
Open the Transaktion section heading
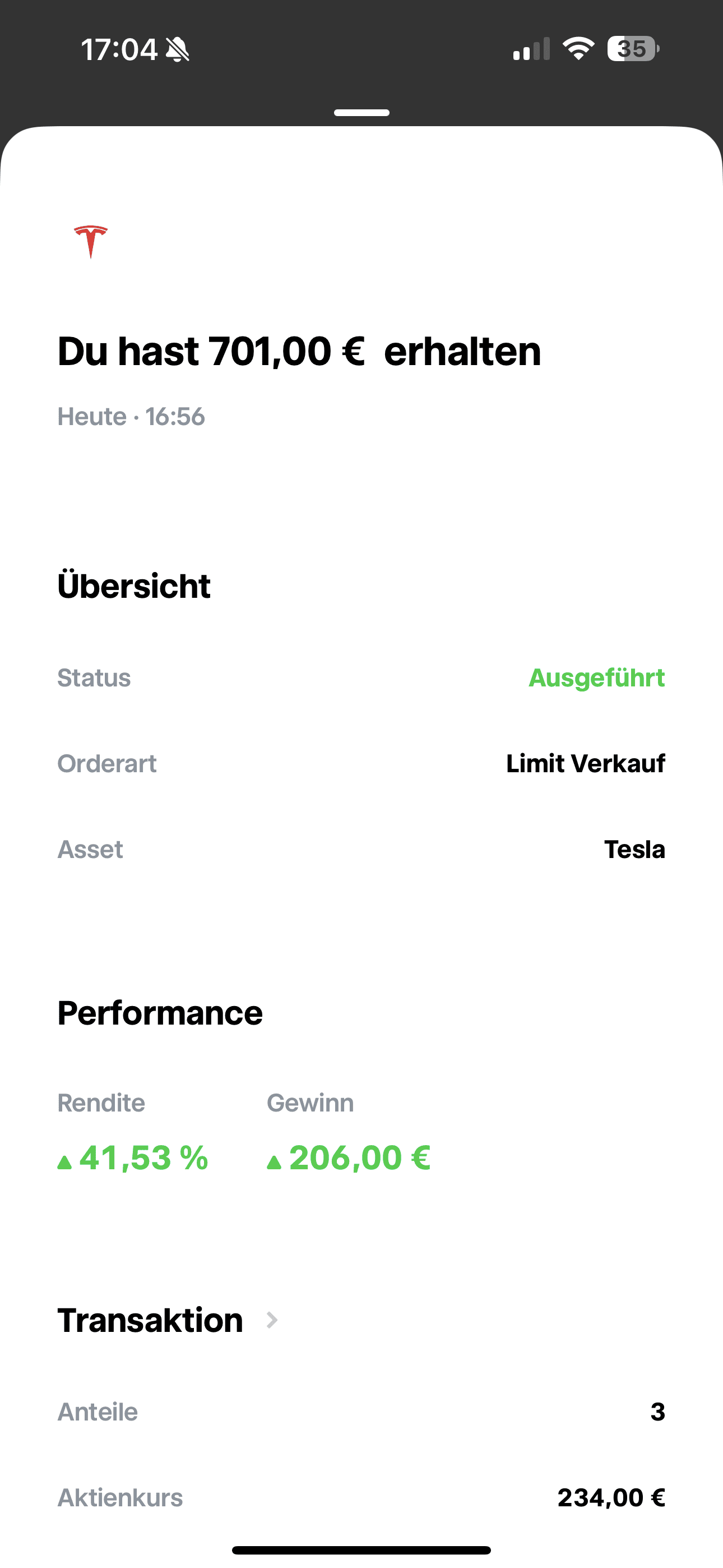coord(150,1320)
